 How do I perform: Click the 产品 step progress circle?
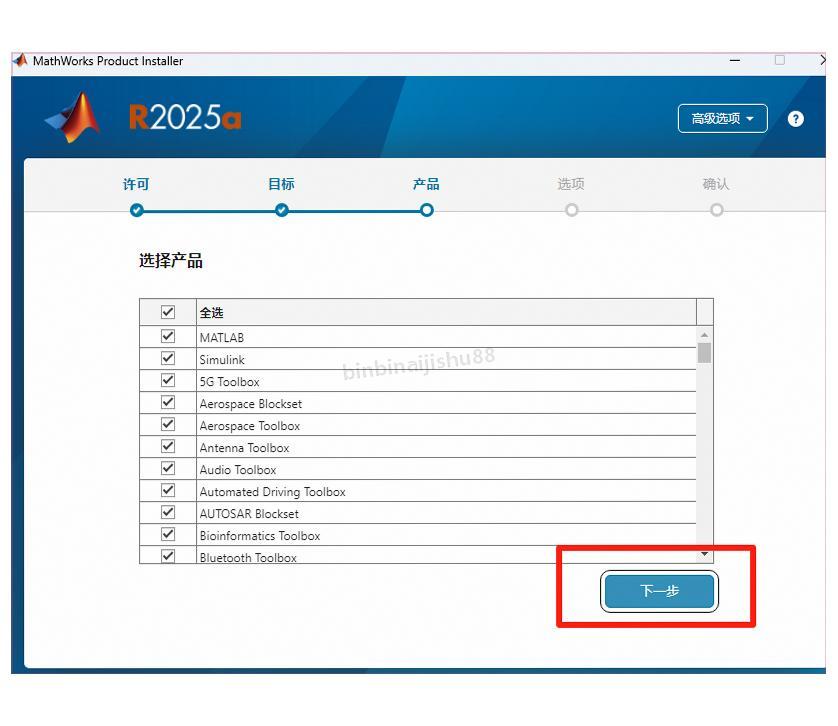427,210
